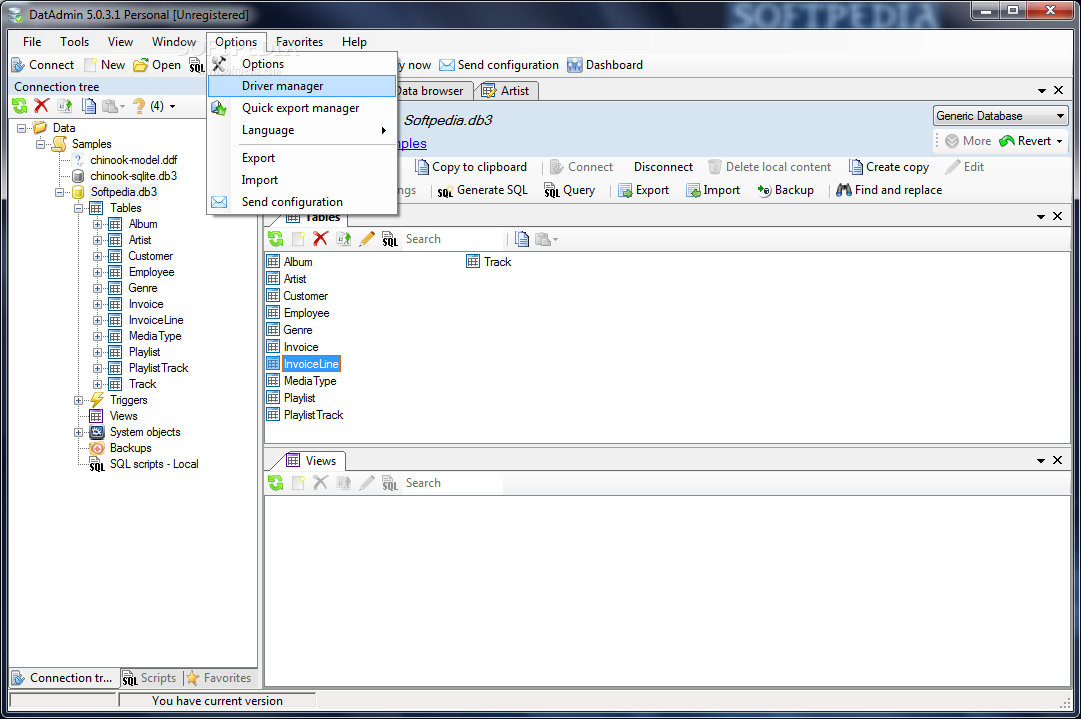Open the File menu
1081x719 pixels.
click(32, 42)
